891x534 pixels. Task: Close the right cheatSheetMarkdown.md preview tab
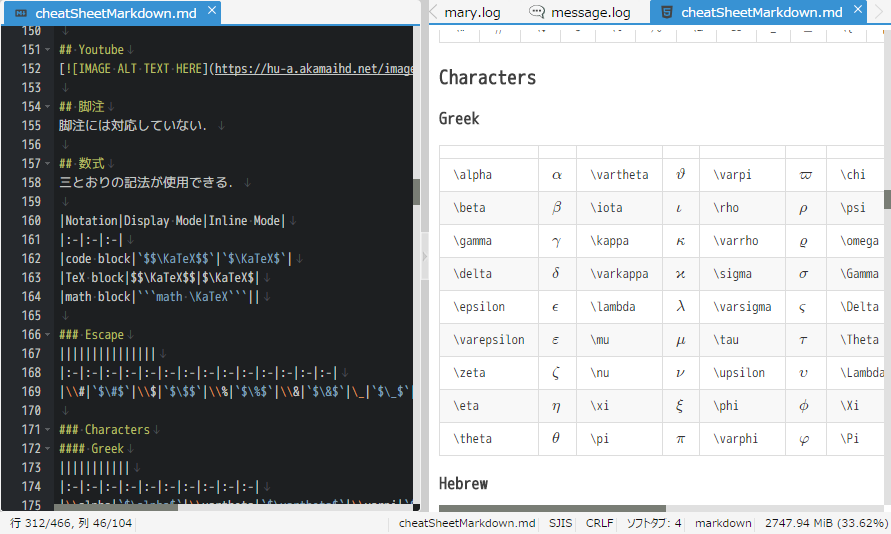click(857, 9)
